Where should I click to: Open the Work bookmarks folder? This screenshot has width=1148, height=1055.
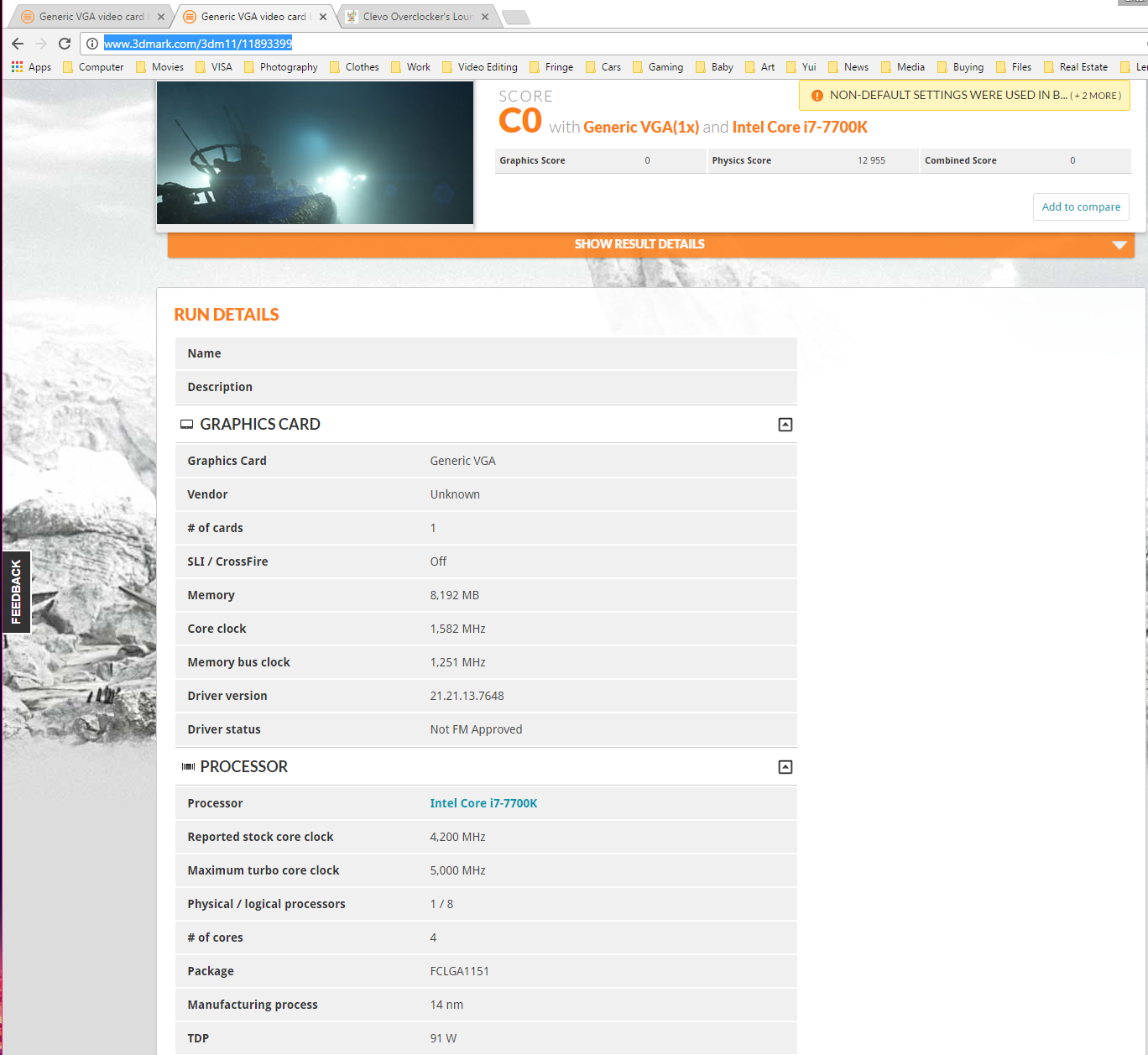410,67
